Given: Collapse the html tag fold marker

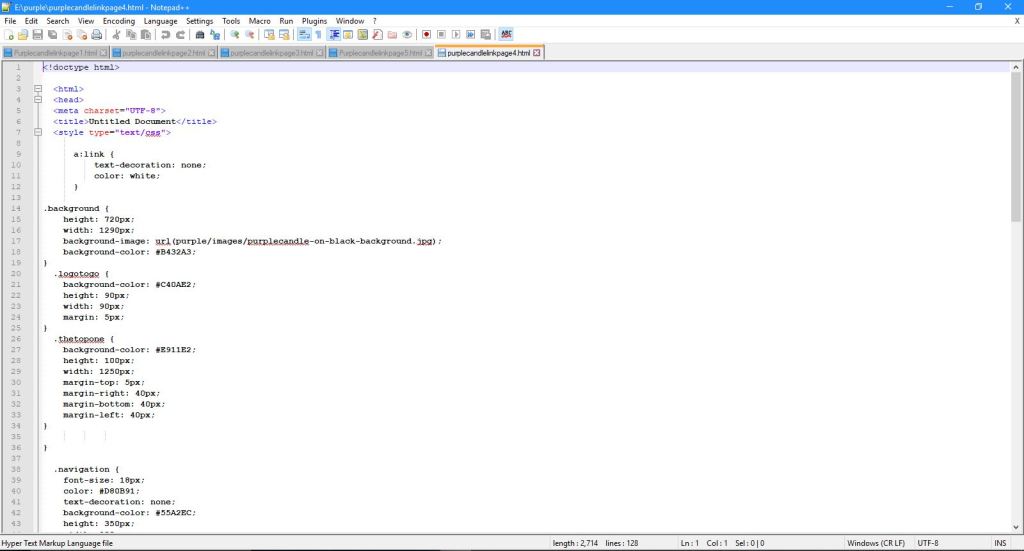Looking at the screenshot, I should (x=38, y=89).
